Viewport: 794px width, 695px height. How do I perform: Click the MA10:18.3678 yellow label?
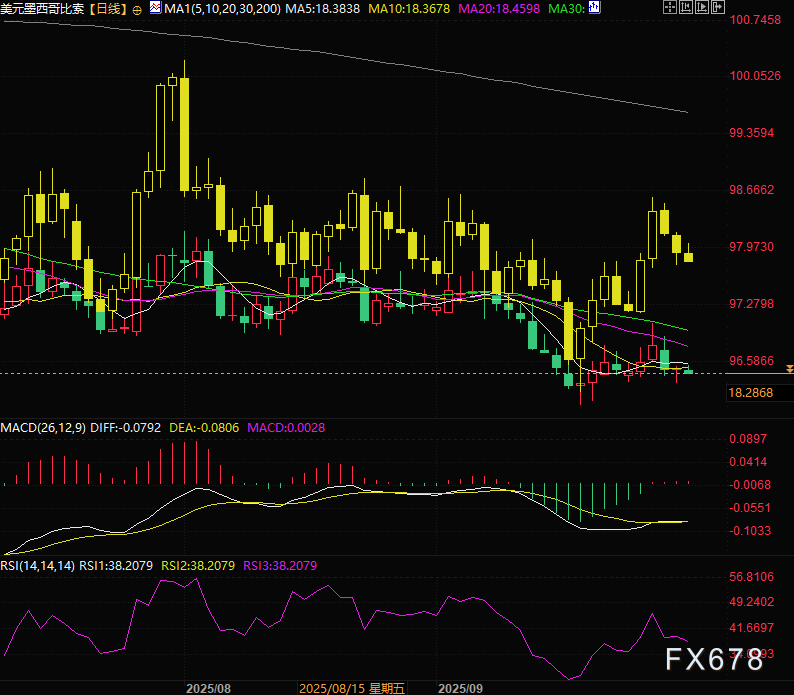click(411, 9)
